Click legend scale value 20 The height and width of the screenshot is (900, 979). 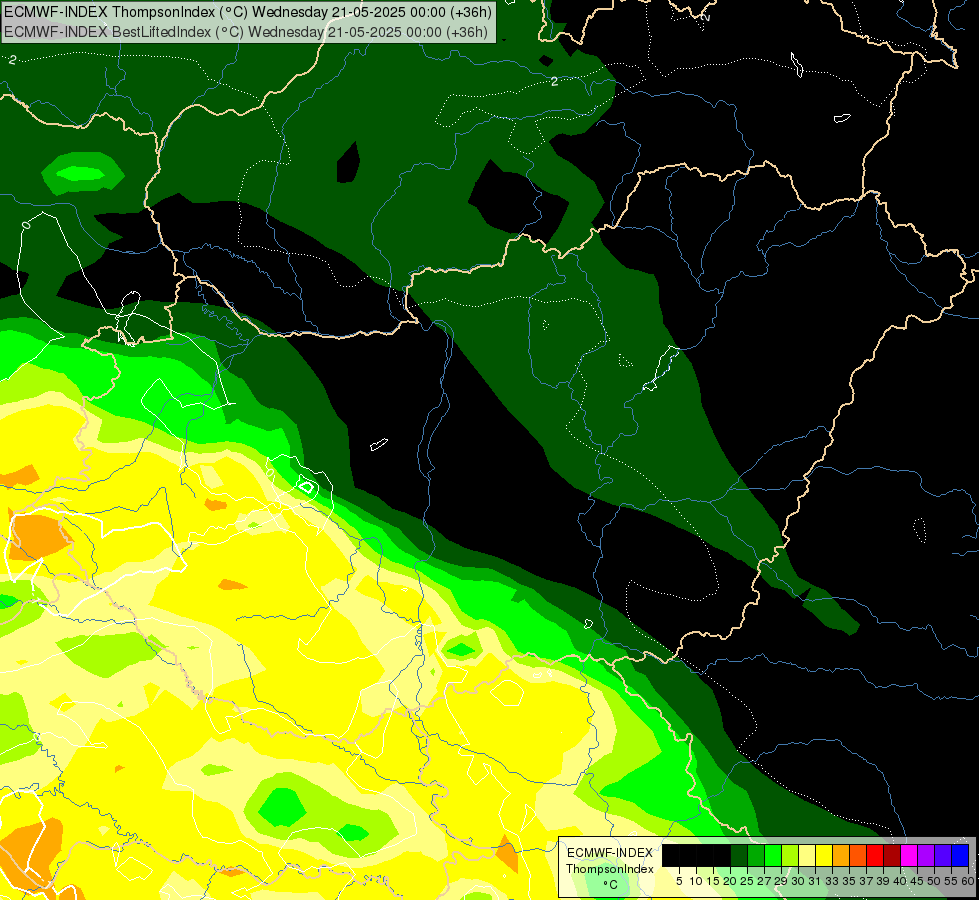coord(730,881)
